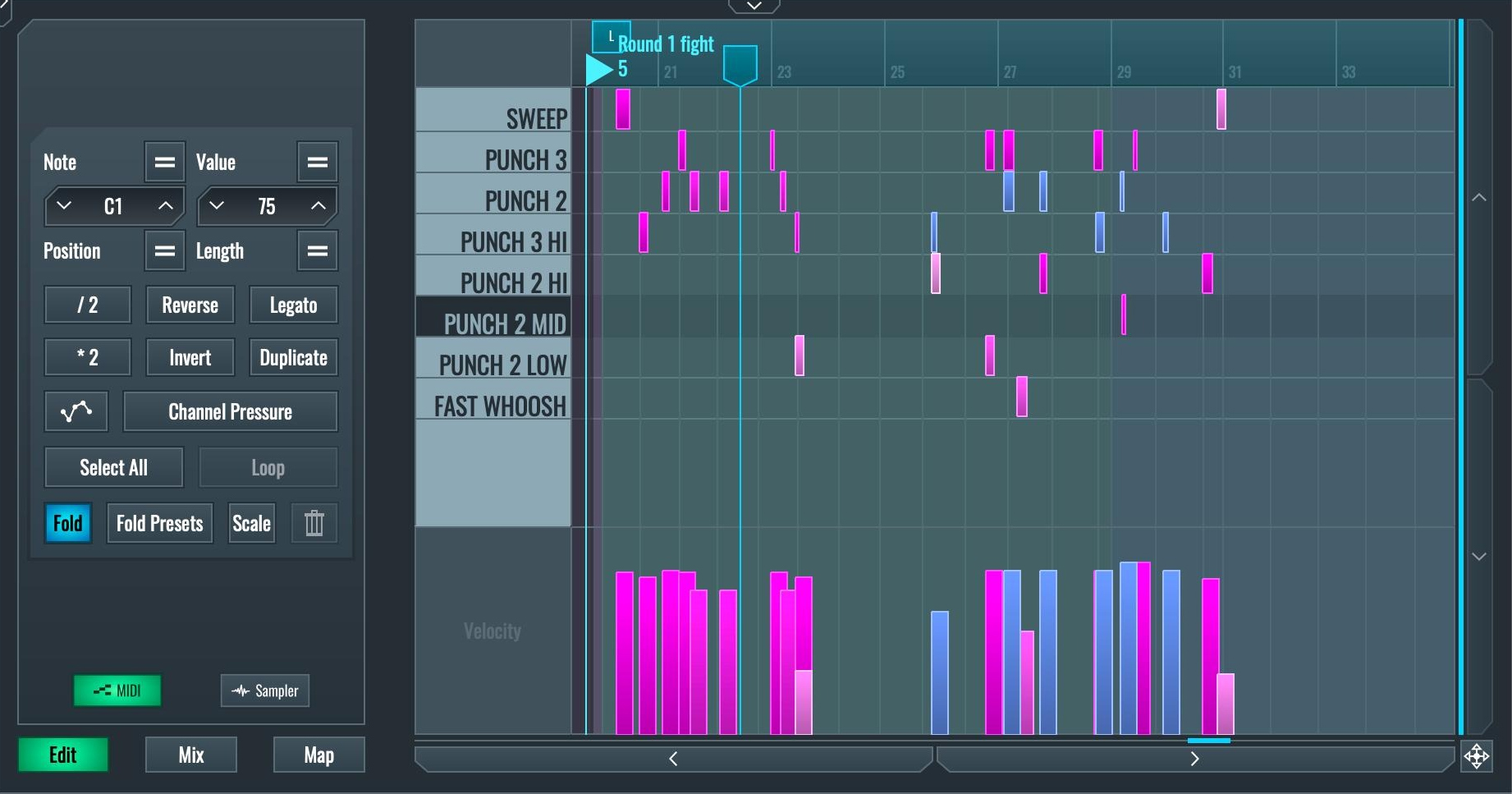This screenshot has width=1512, height=794.
Task: Open the Value options menu icon
Action: 317,162
